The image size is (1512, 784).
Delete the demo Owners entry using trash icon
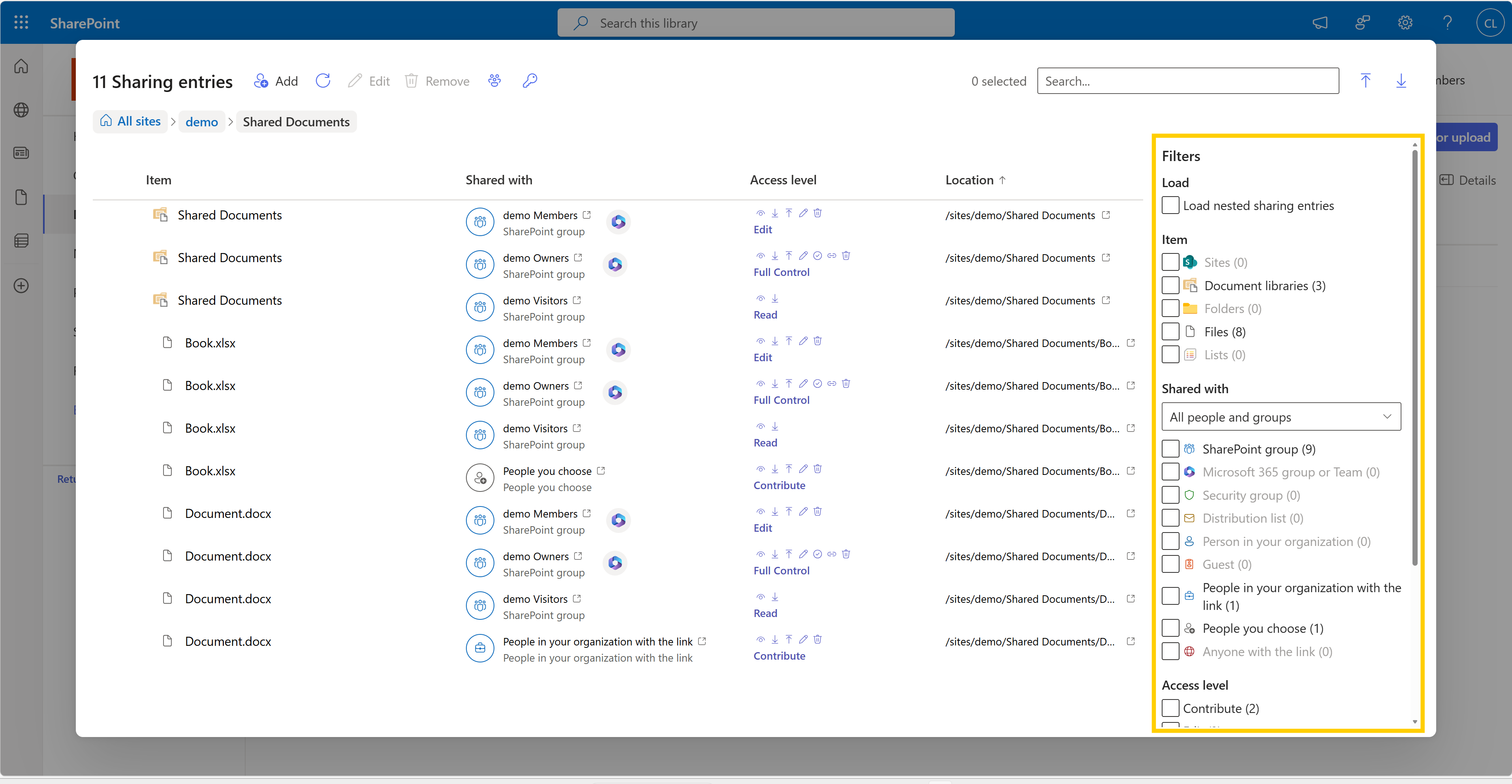coord(846,255)
